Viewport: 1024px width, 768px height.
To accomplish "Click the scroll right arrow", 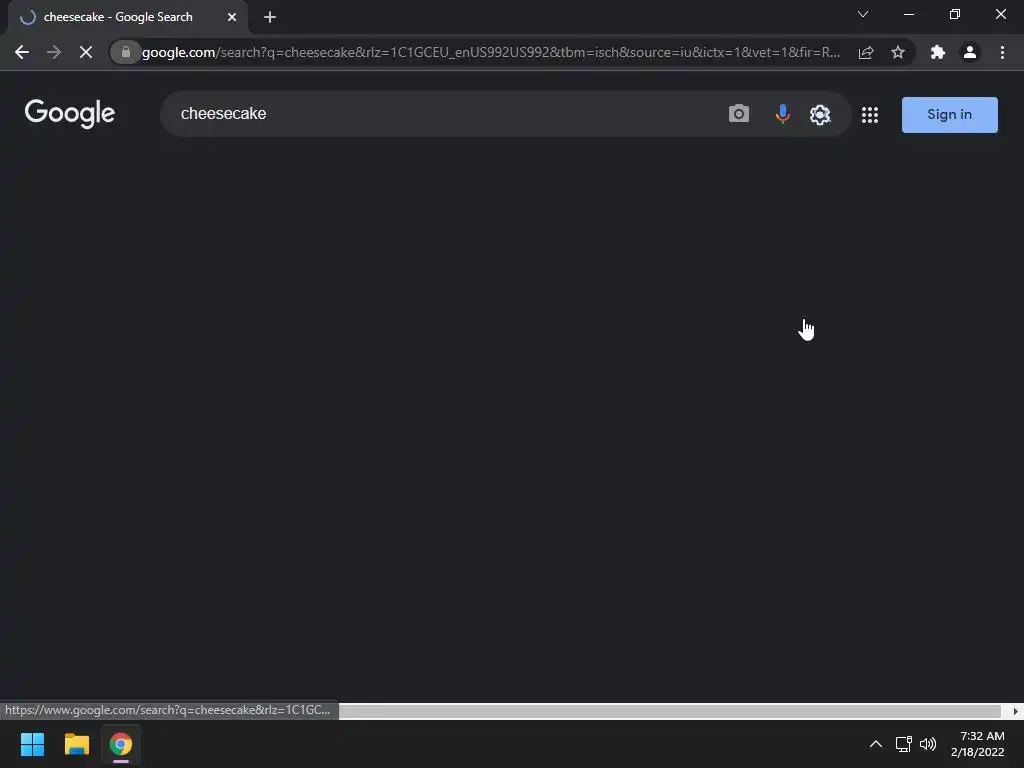I will pyautogui.click(x=1015, y=711).
